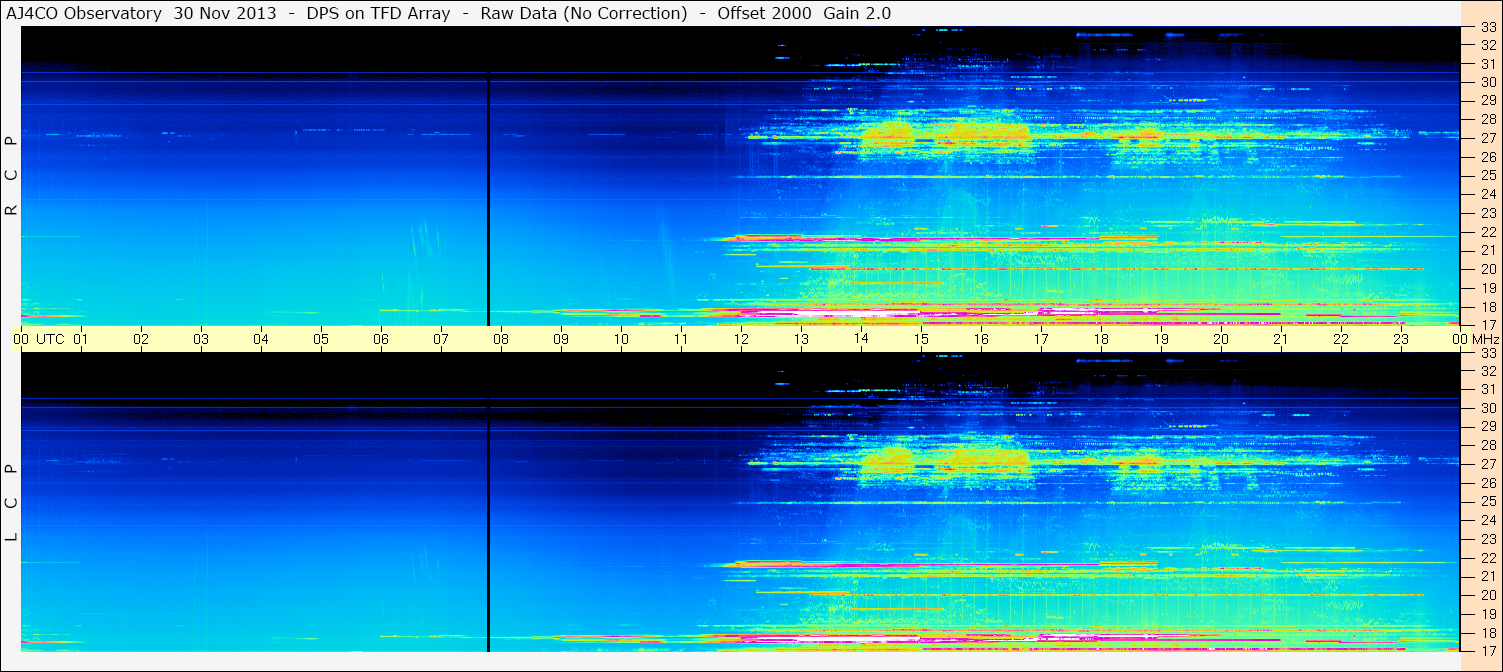Click LCP panel 27 MHz scale label
This screenshot has height=672, width=1503.
1488,464
